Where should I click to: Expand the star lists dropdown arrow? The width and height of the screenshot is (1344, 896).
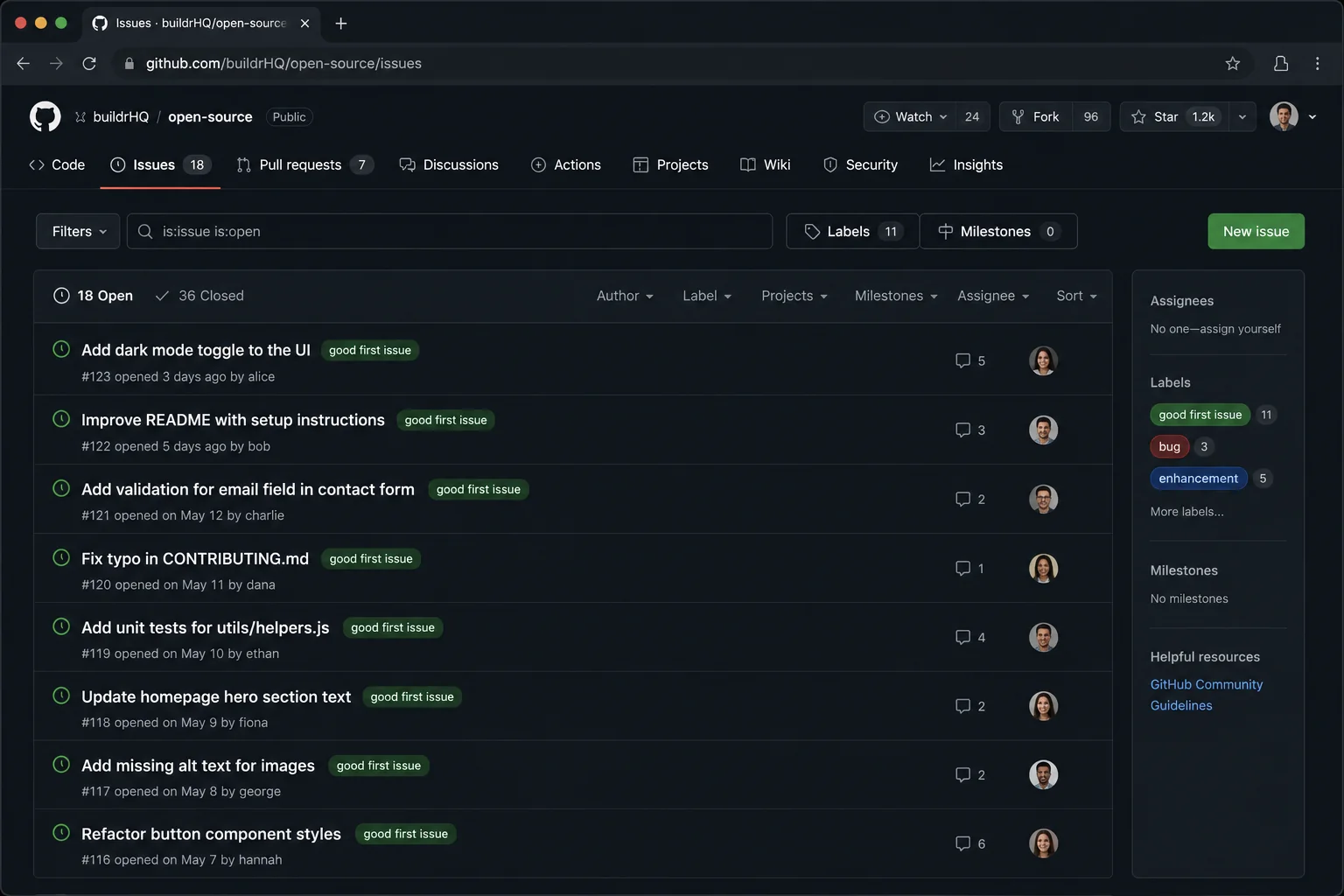click(x=1242, y=116)
